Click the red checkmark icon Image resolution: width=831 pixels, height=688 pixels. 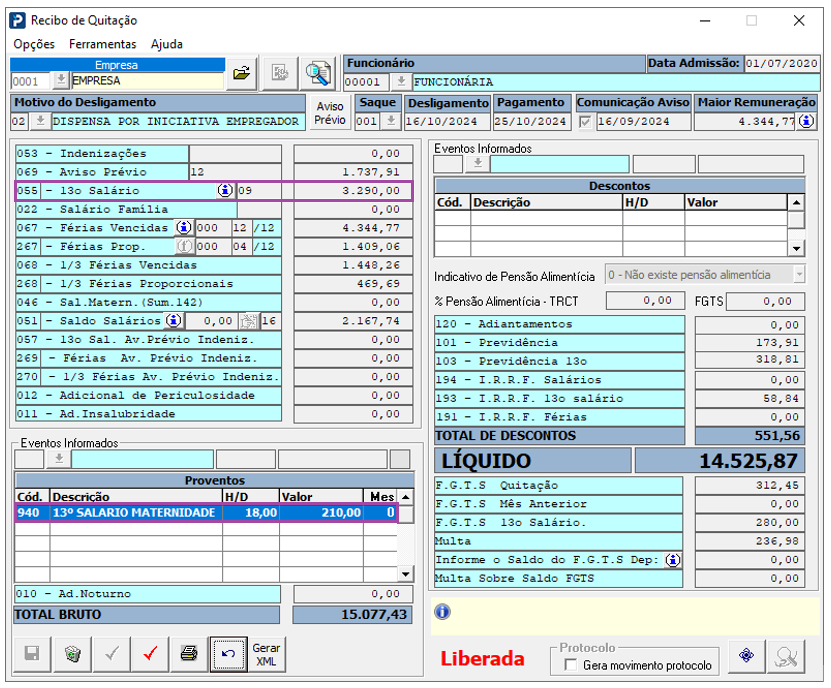click(151, 654)
